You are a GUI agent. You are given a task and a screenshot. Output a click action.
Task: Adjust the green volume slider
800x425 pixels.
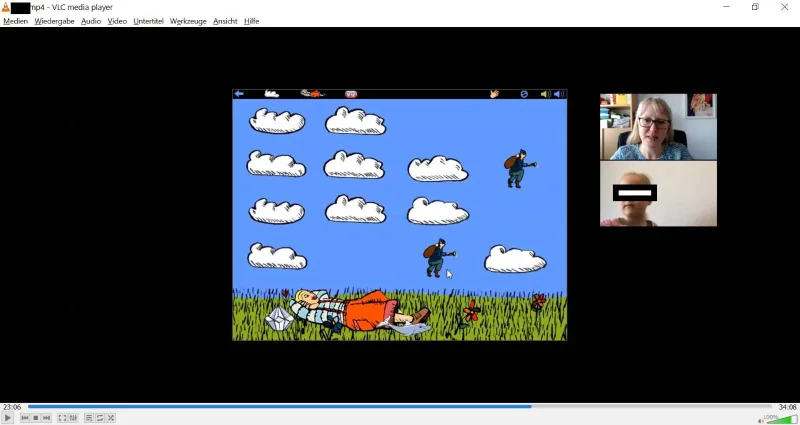point(782,419)
